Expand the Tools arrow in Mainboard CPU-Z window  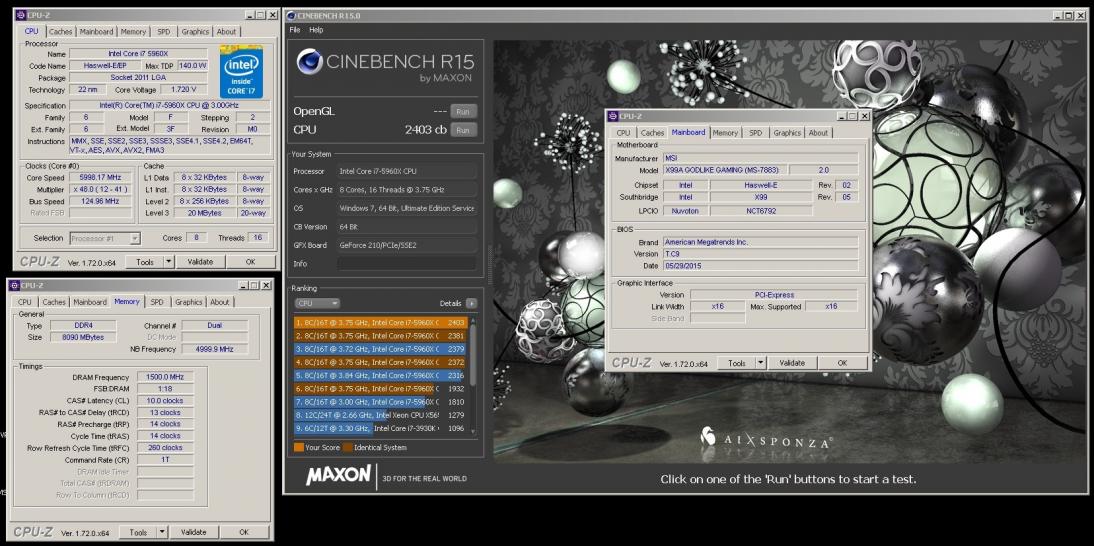click(760, 363)
